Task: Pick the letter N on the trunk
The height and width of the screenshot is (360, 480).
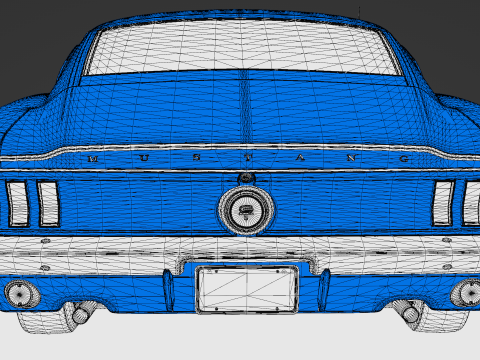Action: tap(352, 158)
